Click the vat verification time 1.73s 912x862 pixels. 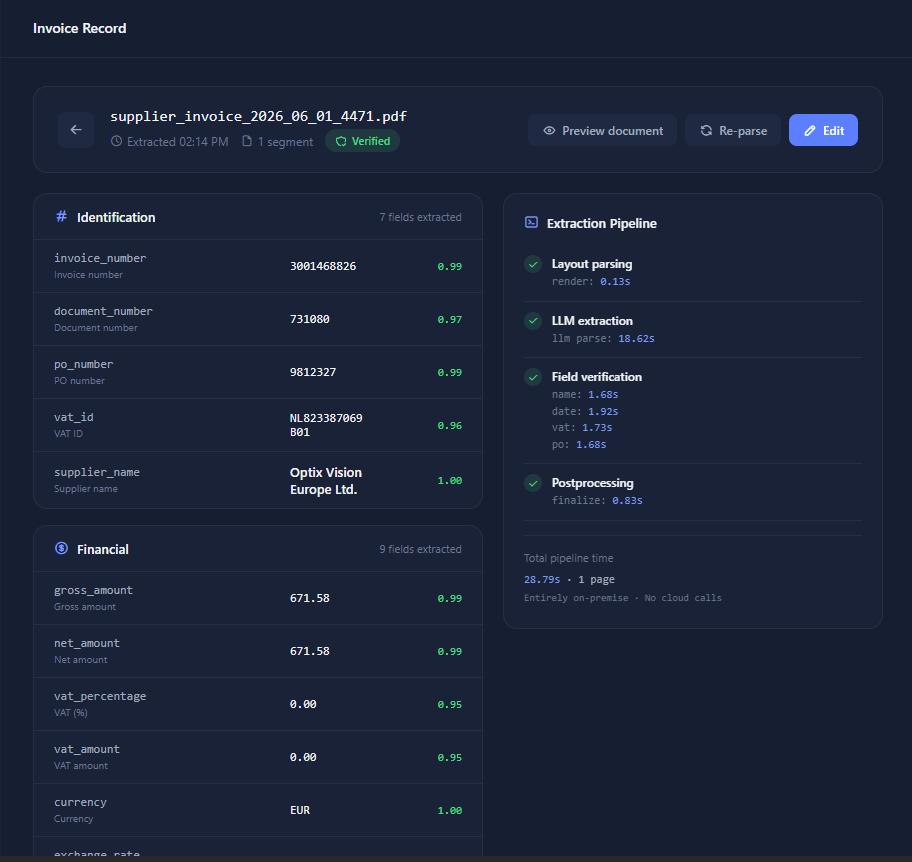tap(597, 428)
